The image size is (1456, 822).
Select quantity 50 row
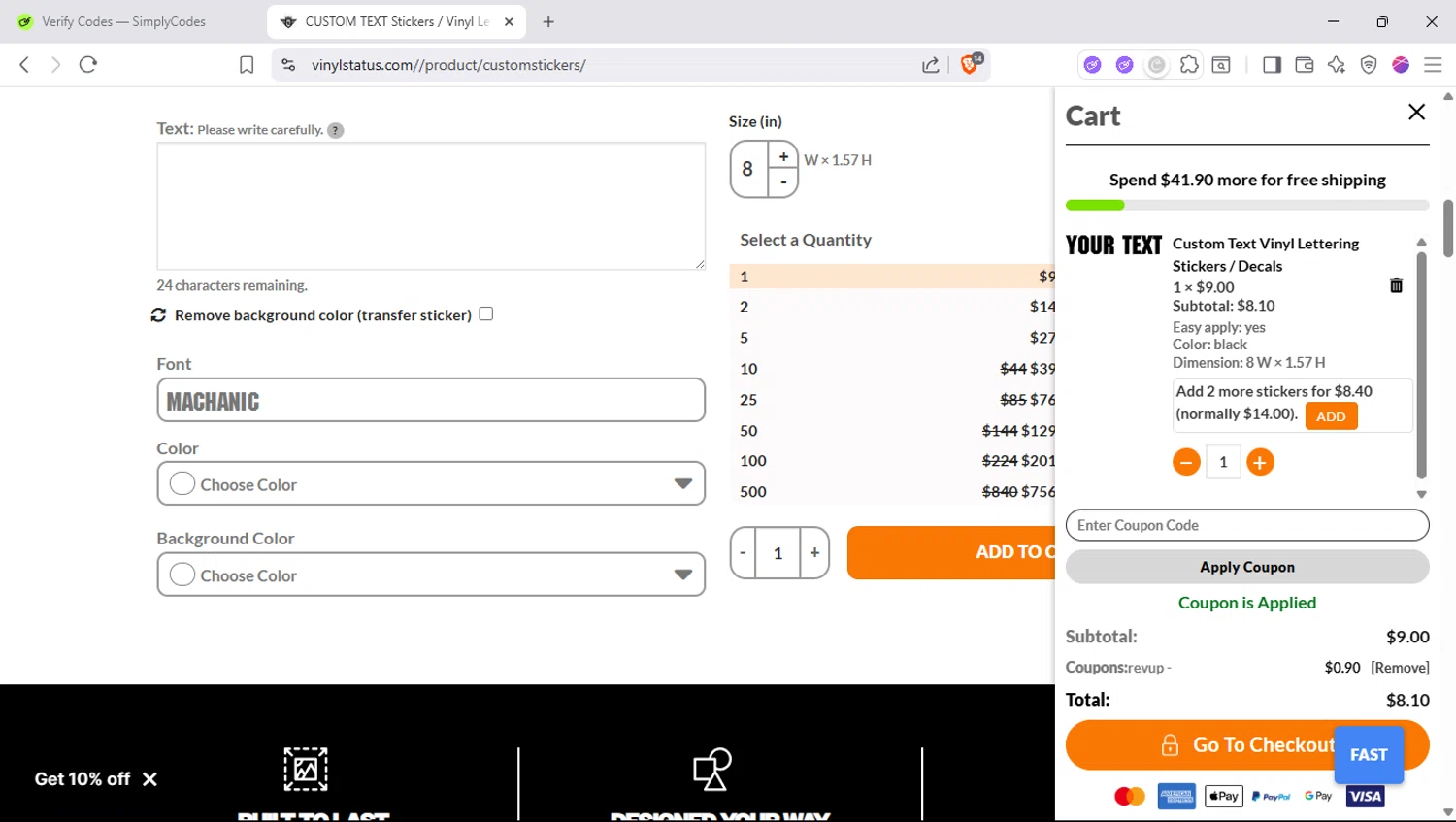892,431
